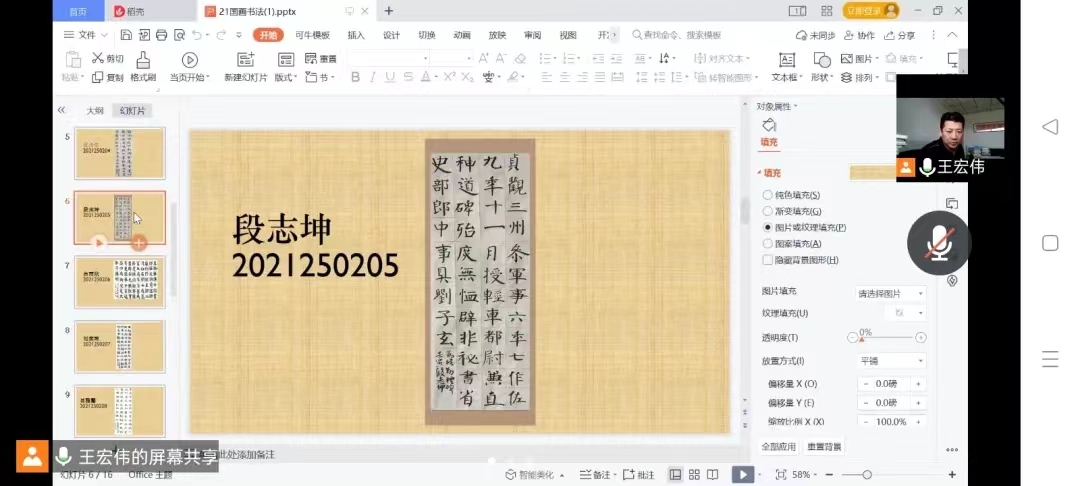Open the Animation (动画) ribbon tab
This screenshot has height=486, width=1080.
[461, 35]
